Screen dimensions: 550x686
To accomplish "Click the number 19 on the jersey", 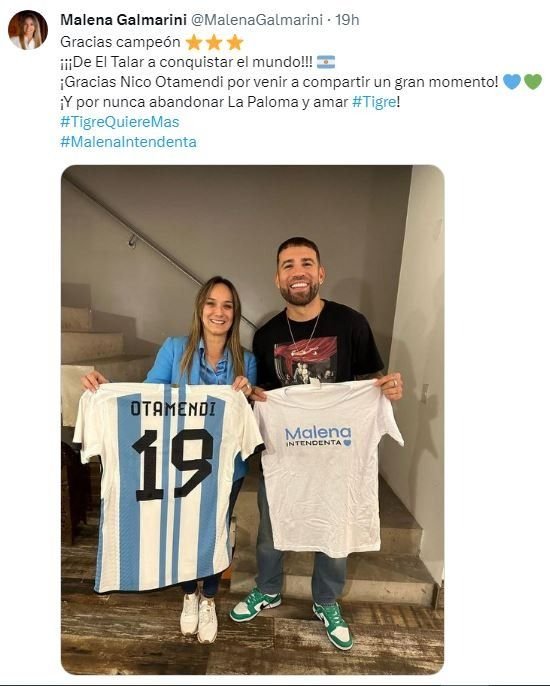I will pos(172,465).
